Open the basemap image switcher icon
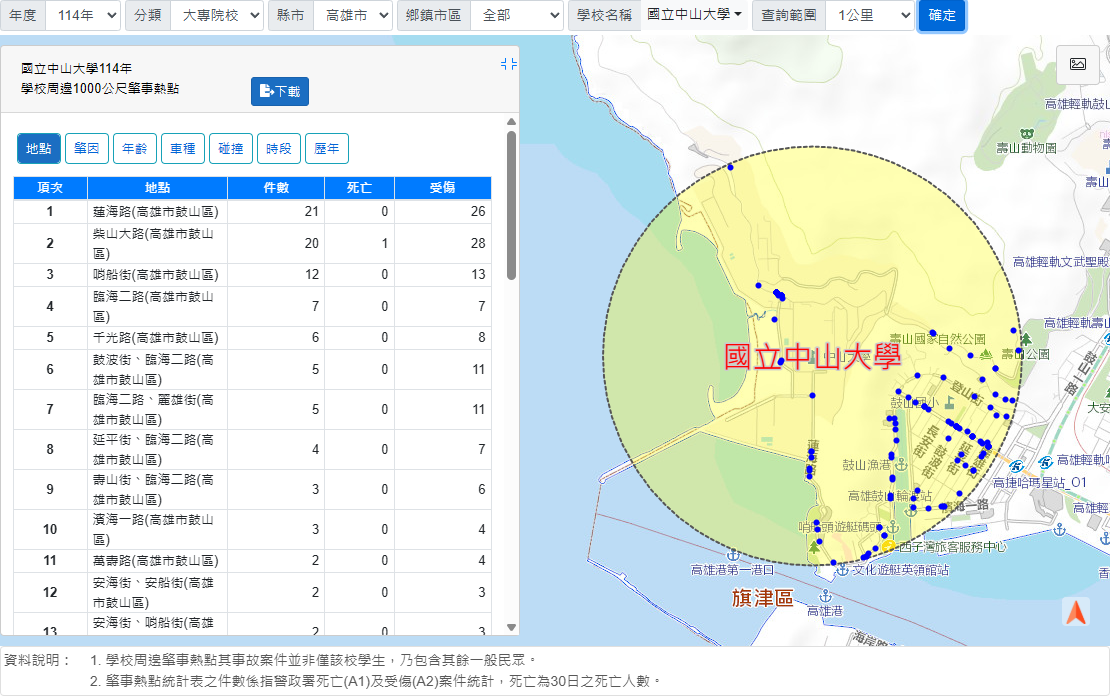The width and height of the screenshot is (1110, 696). pyautogui.click(x=1077, y=64)
